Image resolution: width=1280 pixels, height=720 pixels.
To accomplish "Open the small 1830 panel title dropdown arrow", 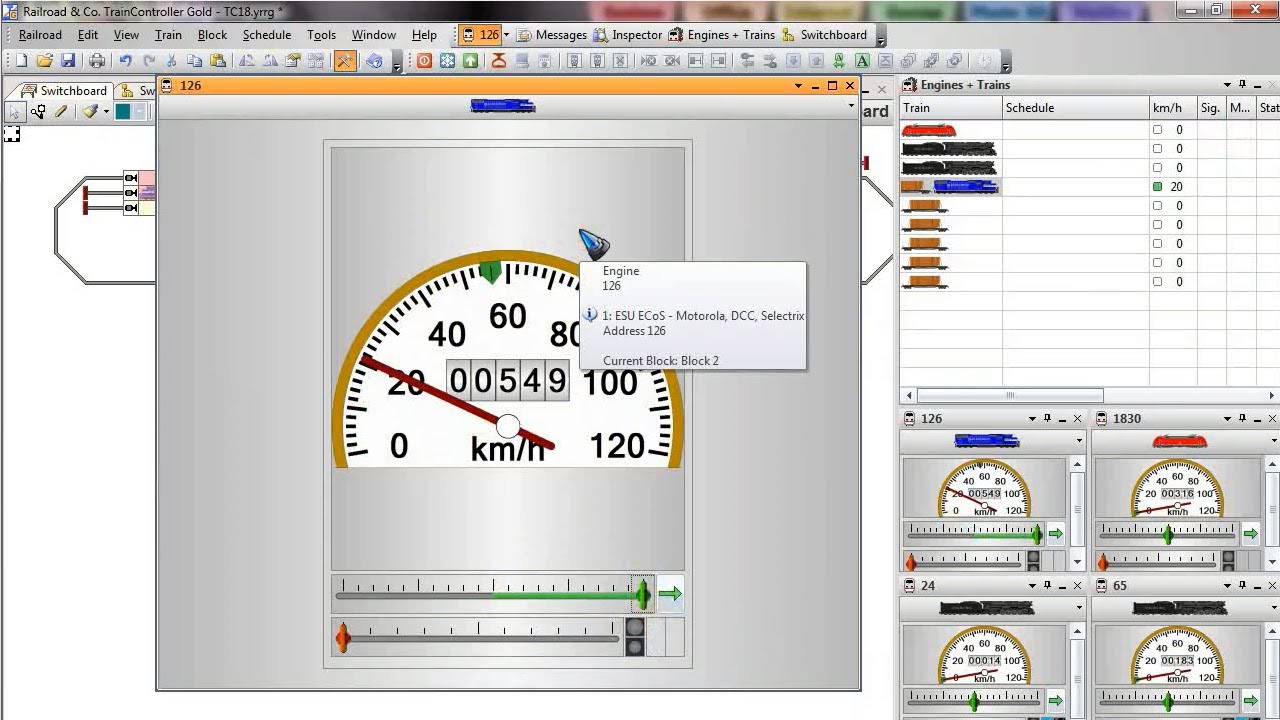I will [1228, 419].
